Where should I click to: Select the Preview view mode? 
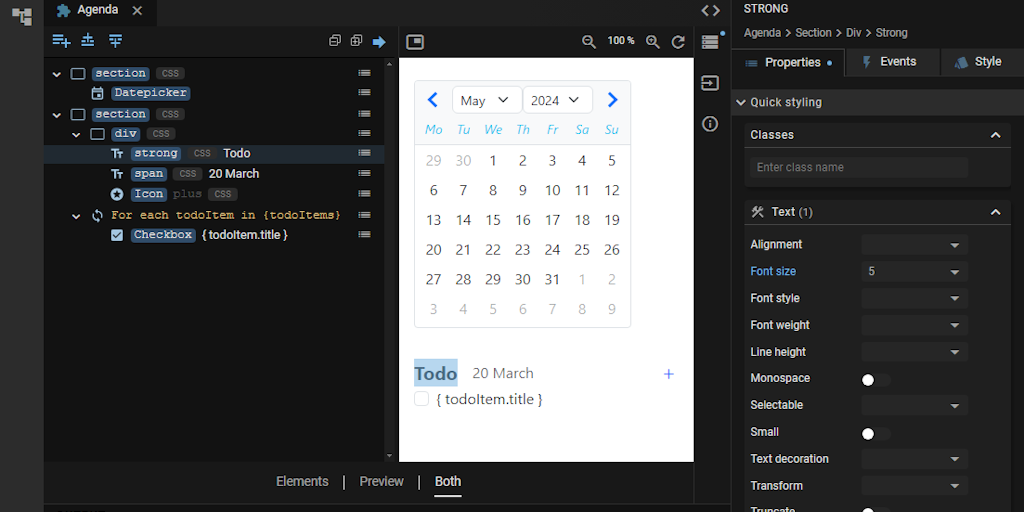(381, 482)
